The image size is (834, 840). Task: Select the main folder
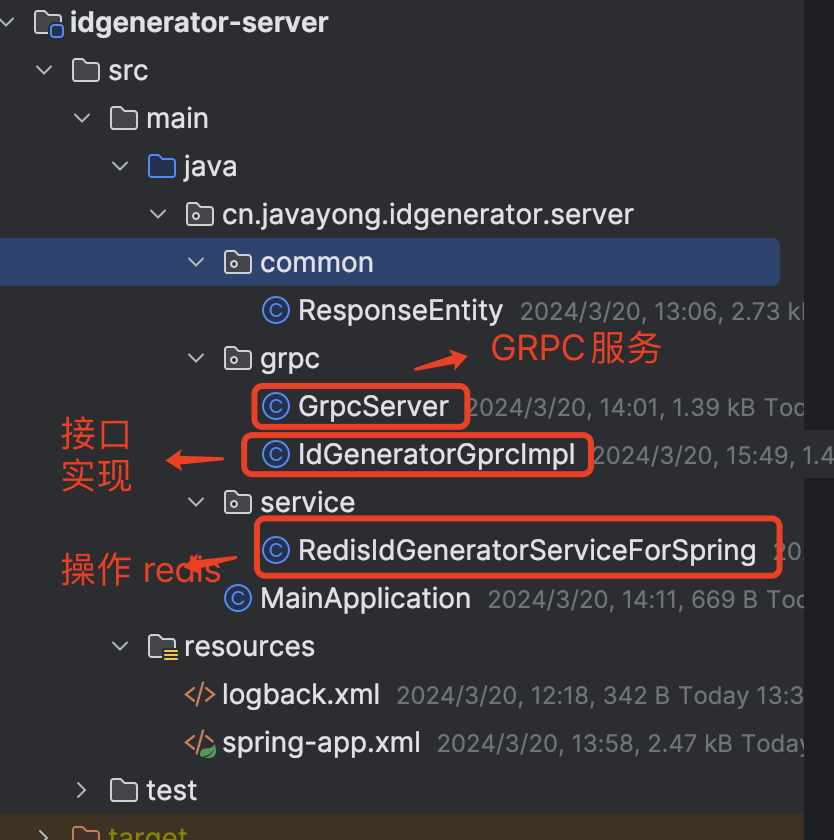click(177, 119)
